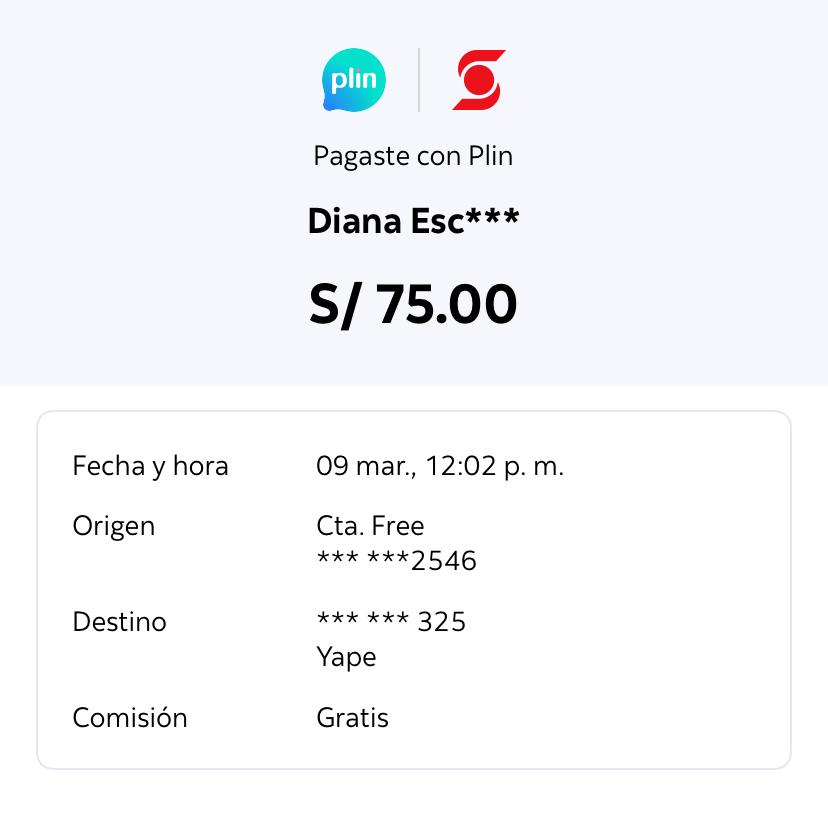The width and height of the screenshot is (828, 818).
Task: Select destination number ending 325
Action: 391,622
